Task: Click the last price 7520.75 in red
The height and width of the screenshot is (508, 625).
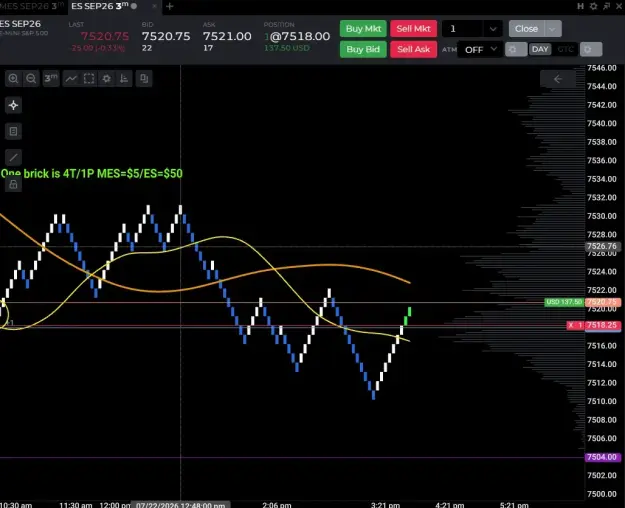Action: 104,36
